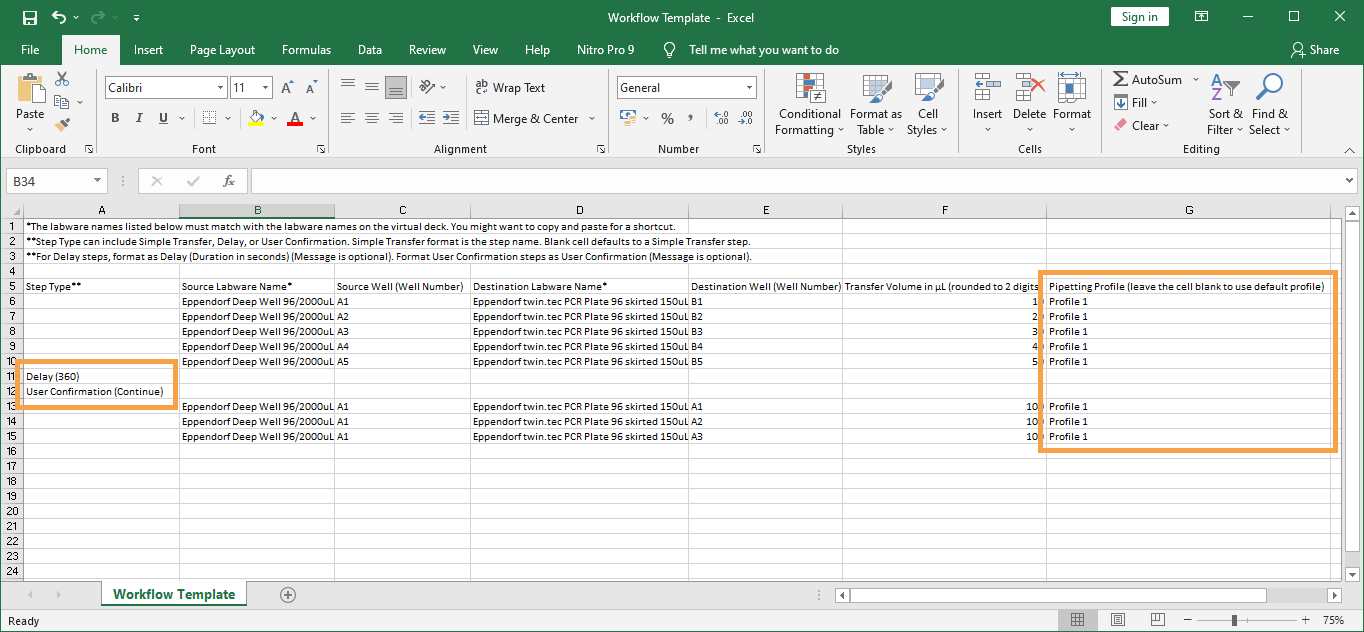
Task: Toggle Bold formatting
Action: pyautogui.click(x=115, y=118)
